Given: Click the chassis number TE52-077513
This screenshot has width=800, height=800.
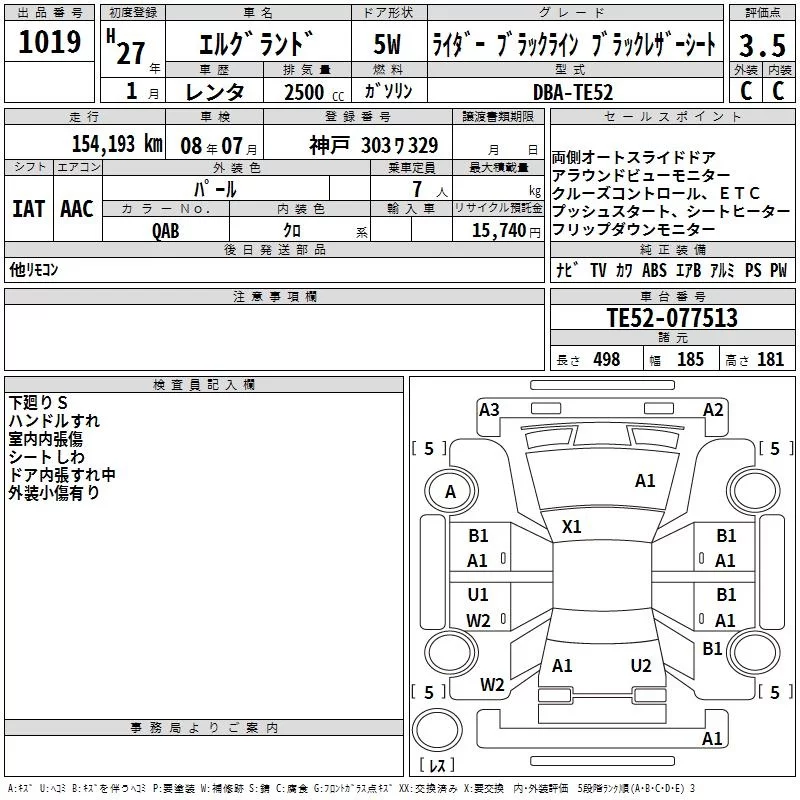Looking at the screenshot, I should 672,318.
